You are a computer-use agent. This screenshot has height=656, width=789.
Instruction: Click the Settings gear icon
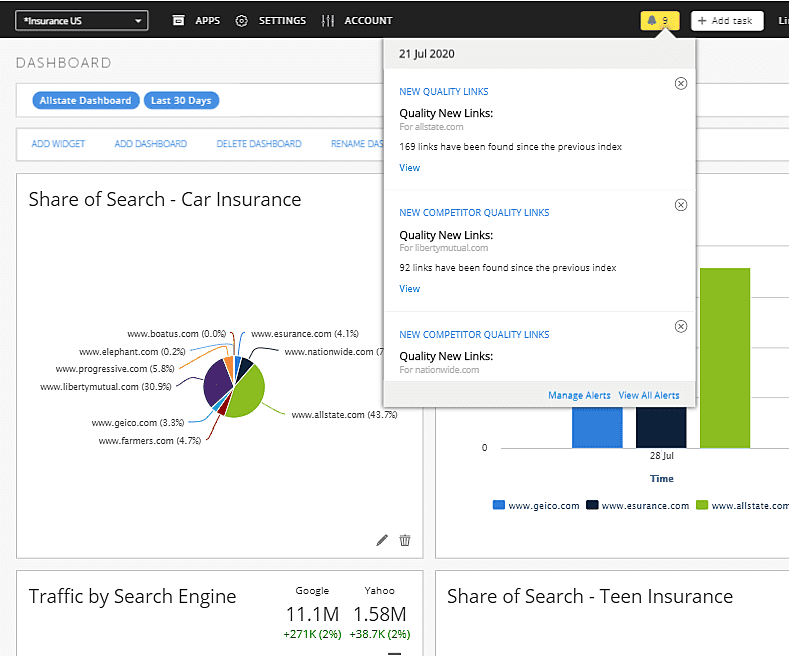(x=242, y=21)
